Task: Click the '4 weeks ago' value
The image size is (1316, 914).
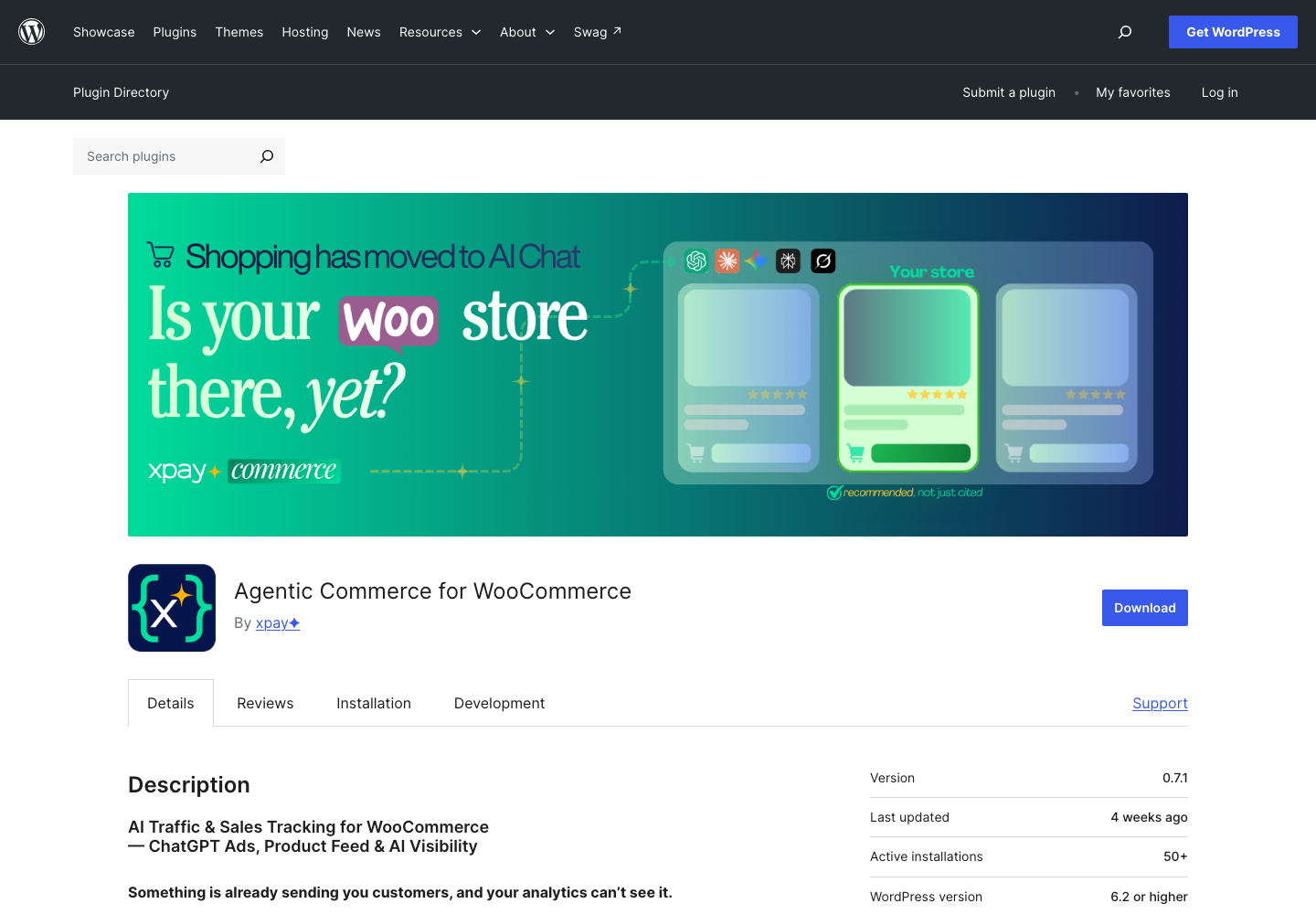Action: point(1149,817)
